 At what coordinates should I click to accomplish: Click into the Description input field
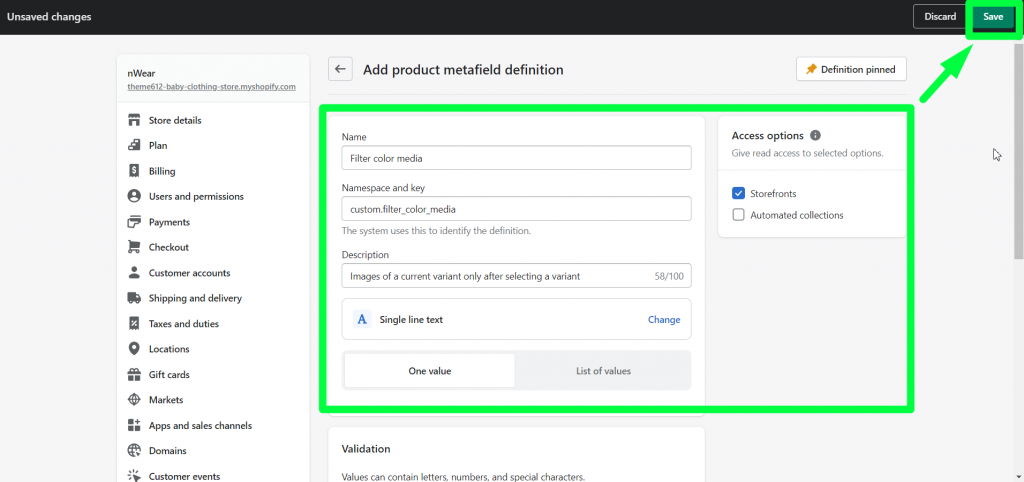[516, 276]
